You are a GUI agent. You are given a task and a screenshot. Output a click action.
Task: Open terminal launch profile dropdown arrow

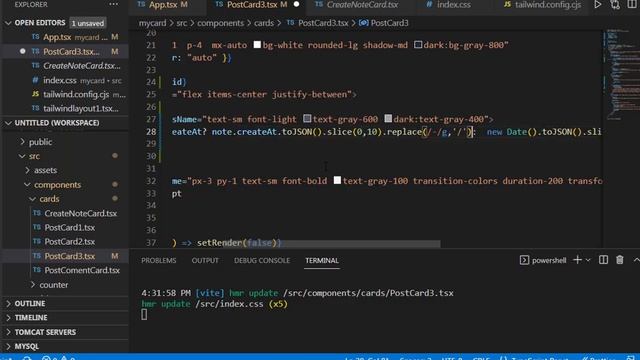tap(588, 260)
